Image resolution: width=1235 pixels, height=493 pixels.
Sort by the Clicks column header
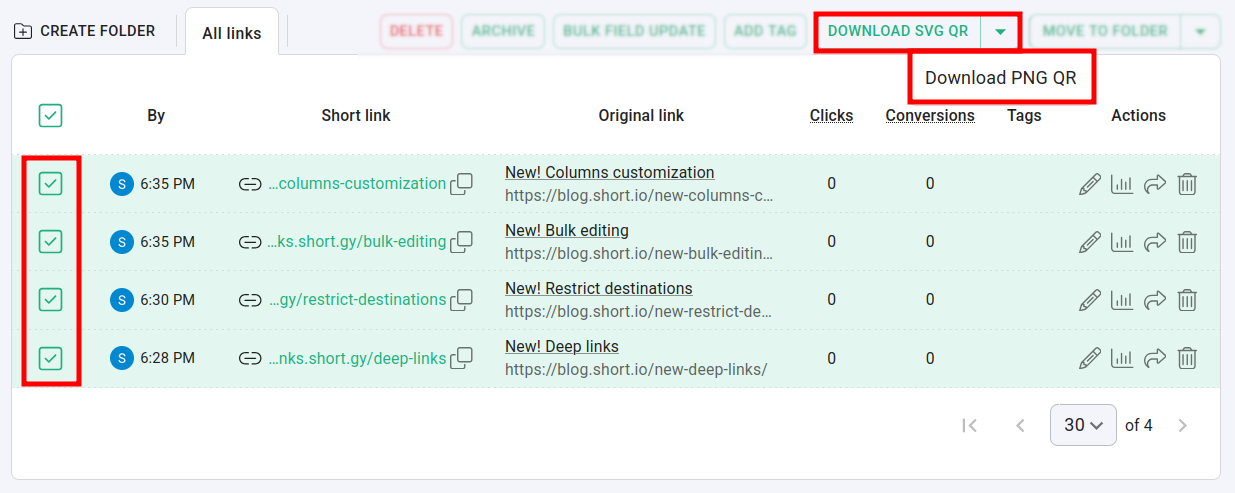click(831, 116)
